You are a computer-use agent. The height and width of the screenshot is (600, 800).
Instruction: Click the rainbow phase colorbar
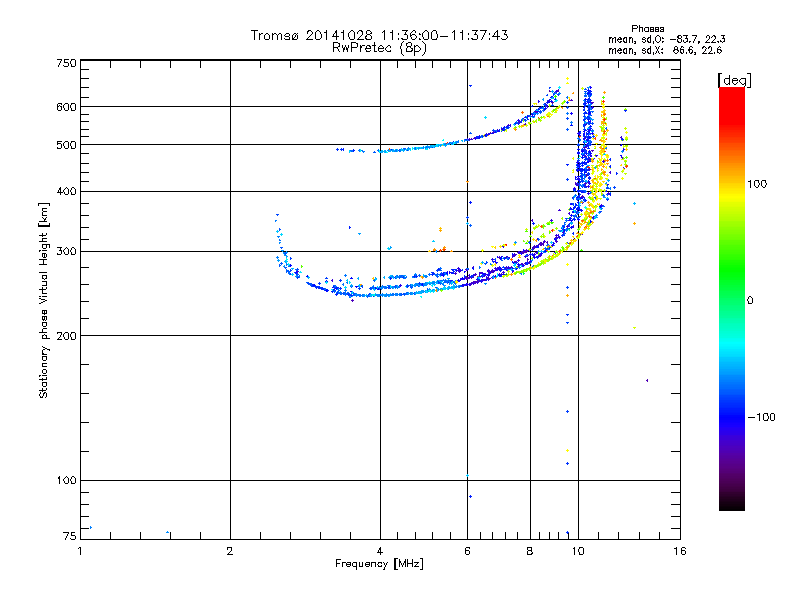point(732,298)
